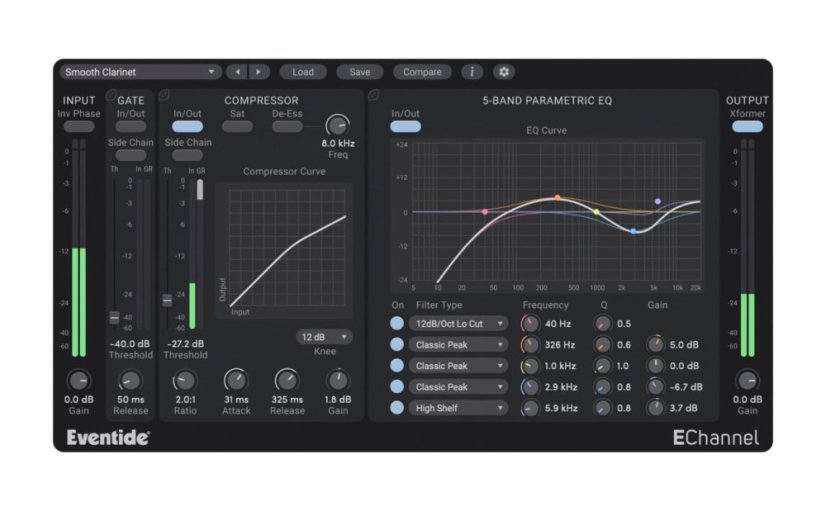Viewport: 826px width, 511px height.
Task: Open the 2.9 kHz band filter type dropdown
Action: 458,387
